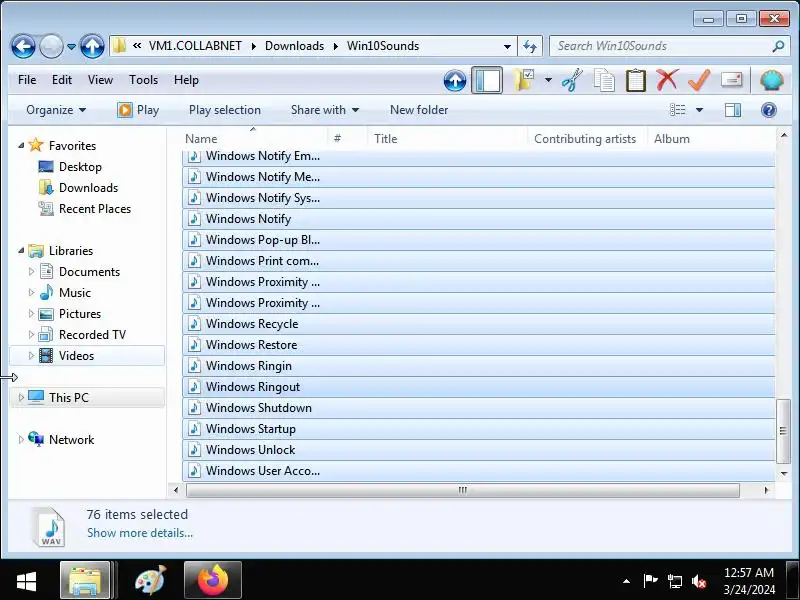
Task: Sort by Contributing artists column header
Action: [x=587, y=139]
